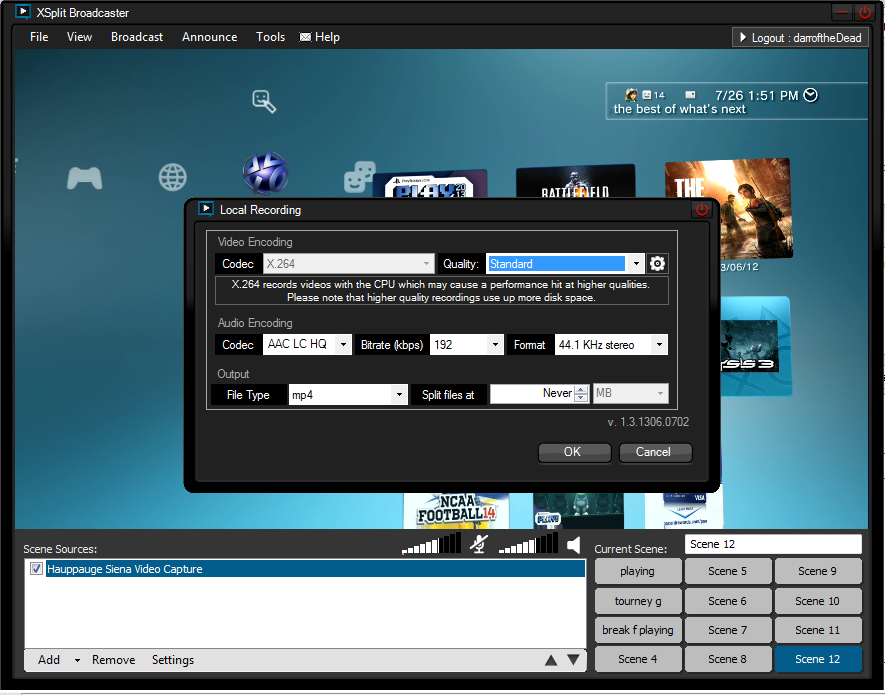Click the Split files at Never field
Image resolution: width=885 pixels, height=695 pixels.
coord(532,394)
